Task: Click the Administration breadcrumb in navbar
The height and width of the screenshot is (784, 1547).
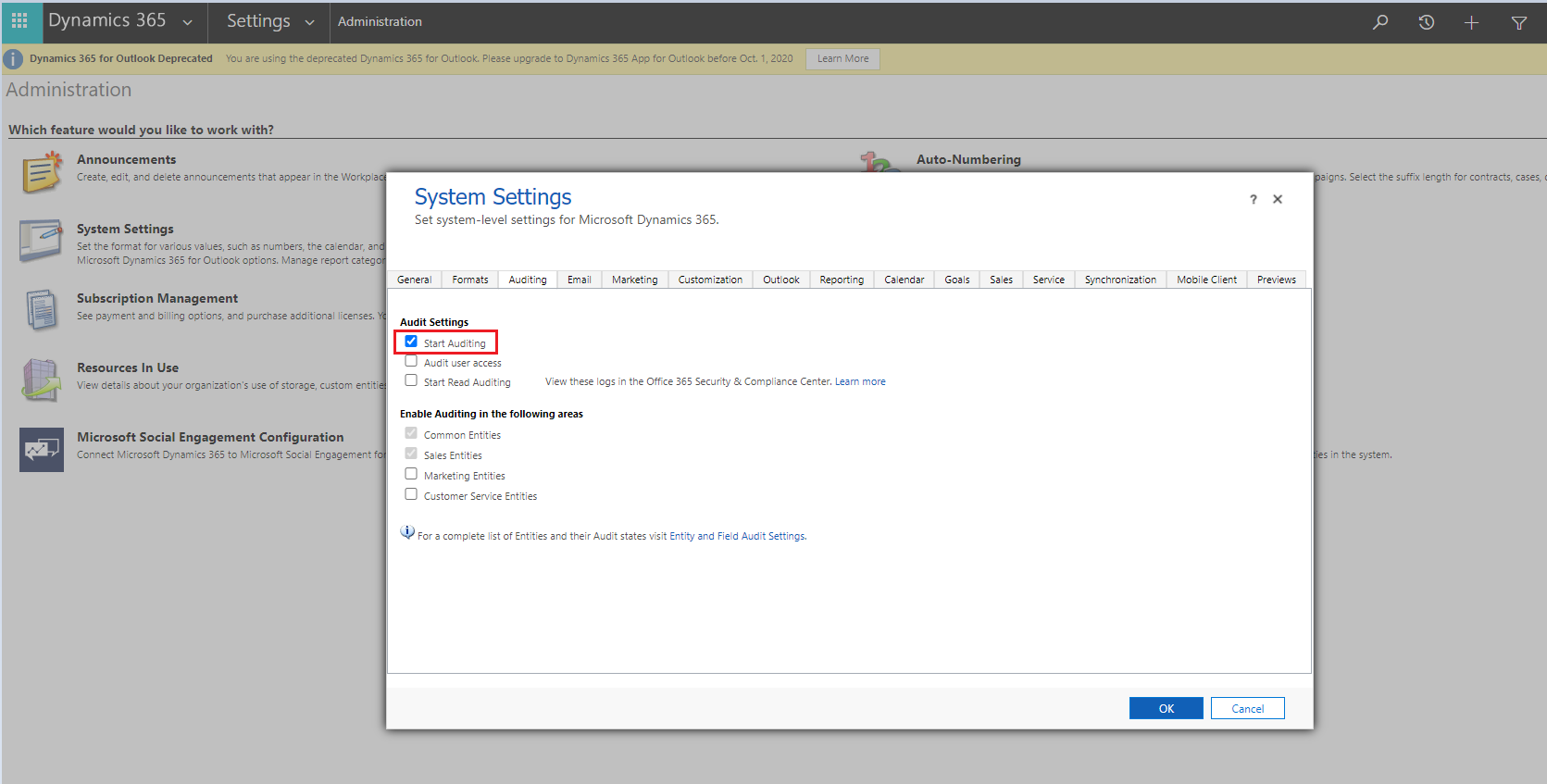Action: (x=380, y=21)
